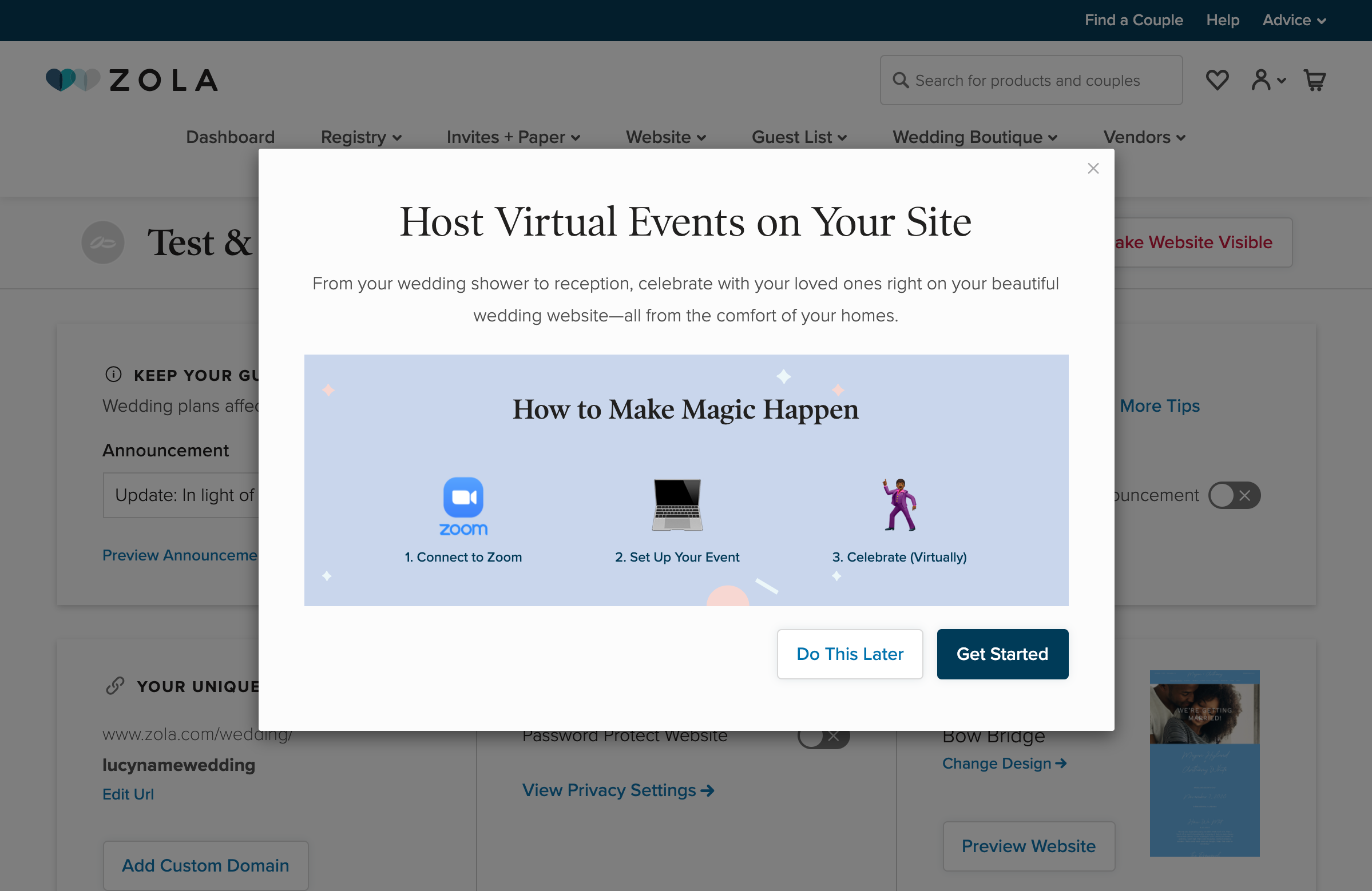Open the Help link in top bar

(x=1222, y=20)
